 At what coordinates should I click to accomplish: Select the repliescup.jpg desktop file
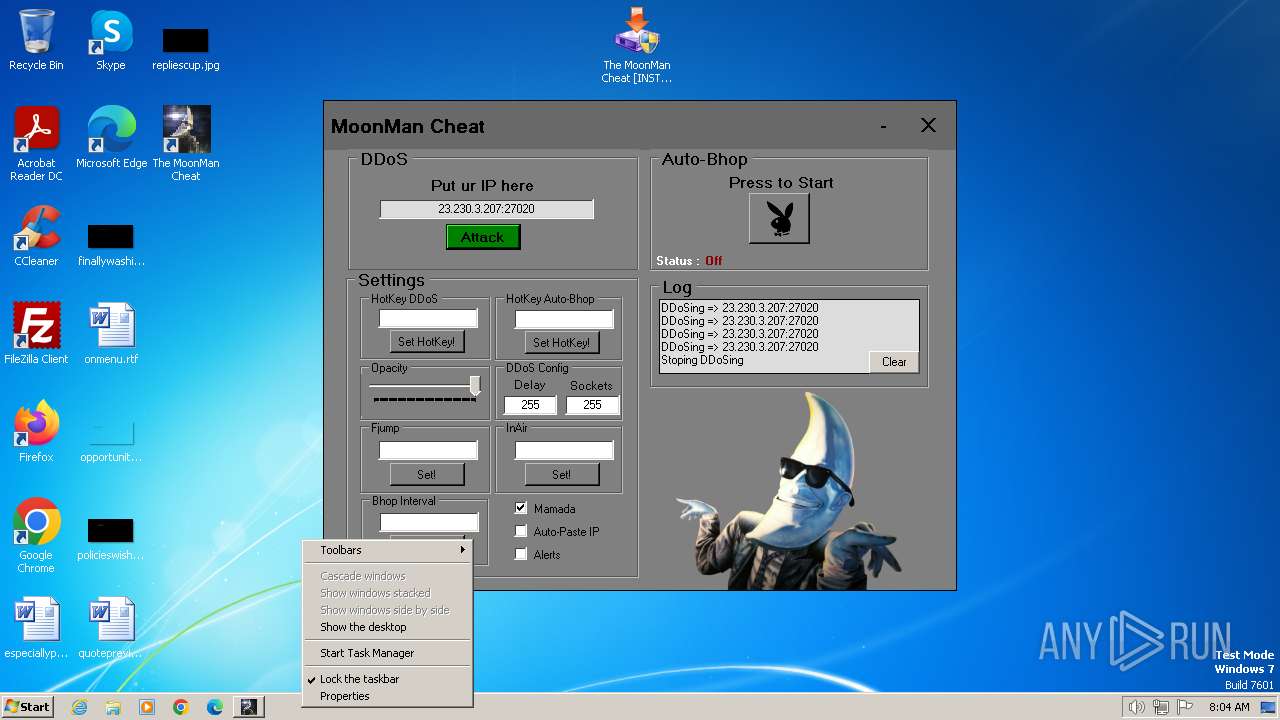click(x=186, y=48)
